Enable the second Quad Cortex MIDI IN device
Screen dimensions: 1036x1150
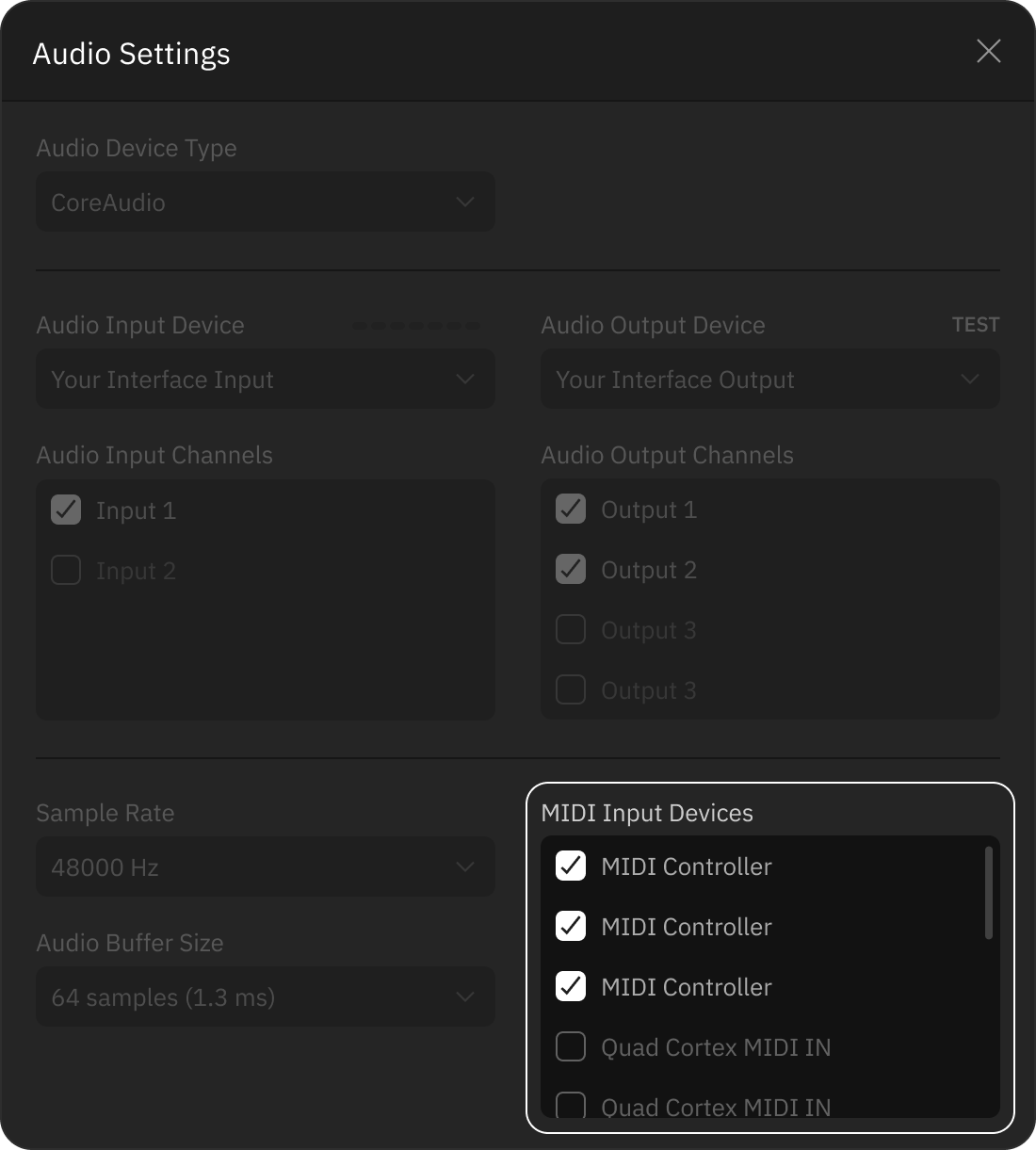570,1106
